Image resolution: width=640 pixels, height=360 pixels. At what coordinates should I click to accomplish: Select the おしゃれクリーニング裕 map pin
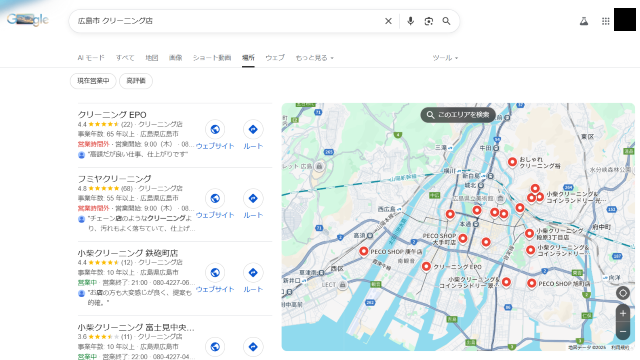[512, 162]
